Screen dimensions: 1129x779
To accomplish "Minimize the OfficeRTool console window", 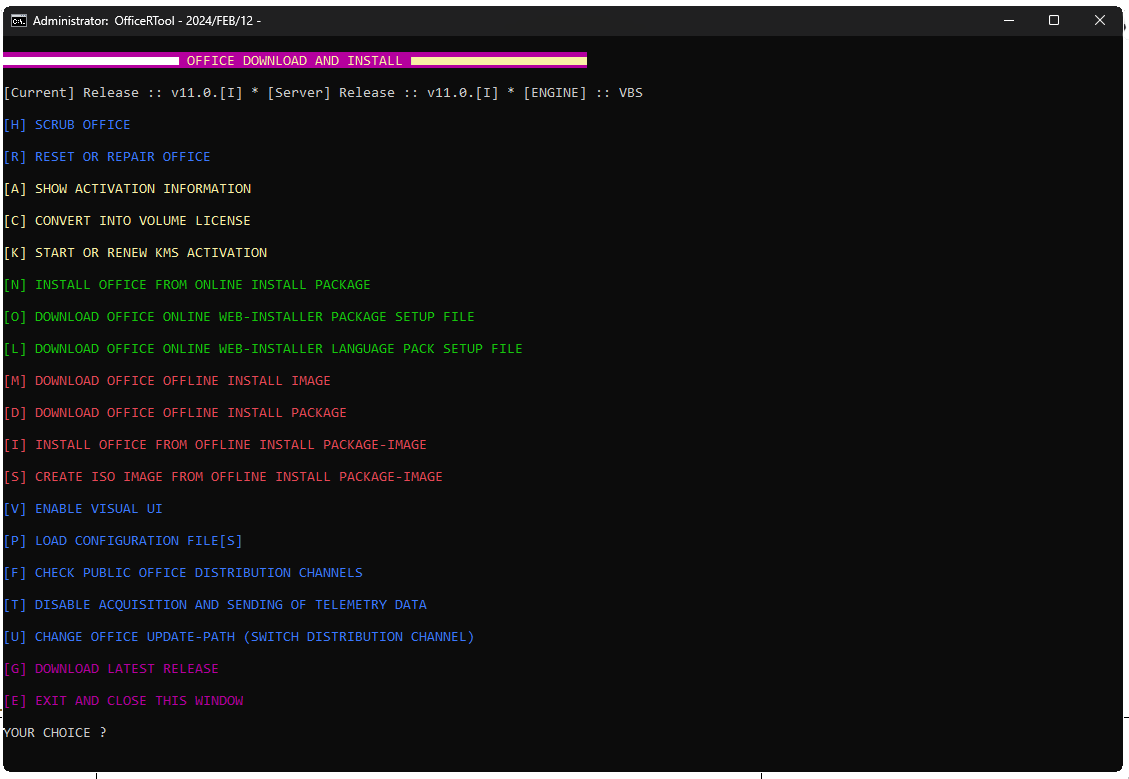I will click(1009, 20).
